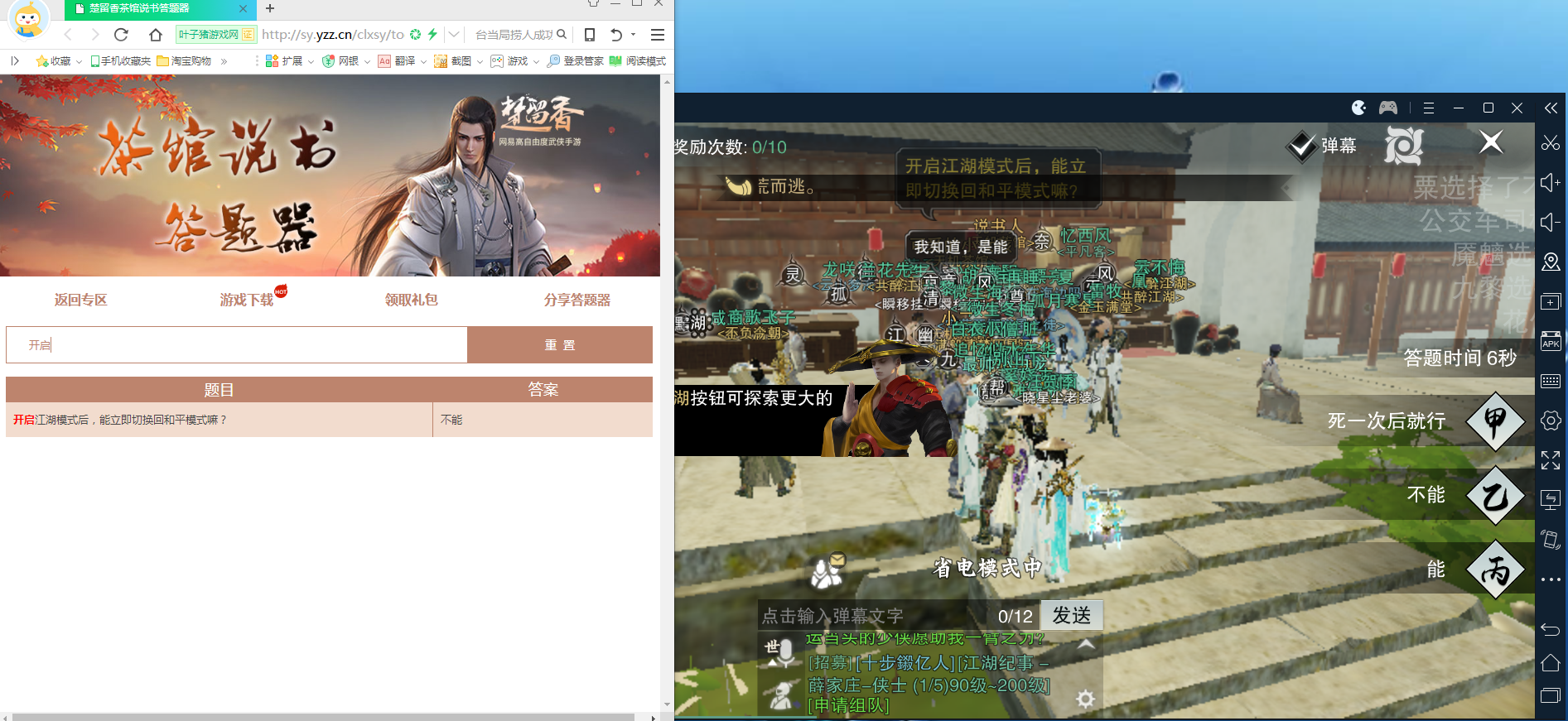Viewport: 1568px width, 721px height.
Task: Open emulator settings gear icon
Action: pyautogui.click(x=1551, y=421)
